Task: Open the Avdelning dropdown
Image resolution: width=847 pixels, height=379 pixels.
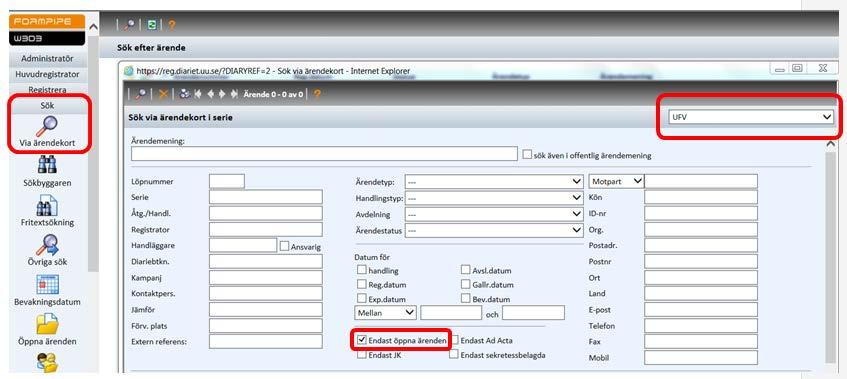Action: 494,214
